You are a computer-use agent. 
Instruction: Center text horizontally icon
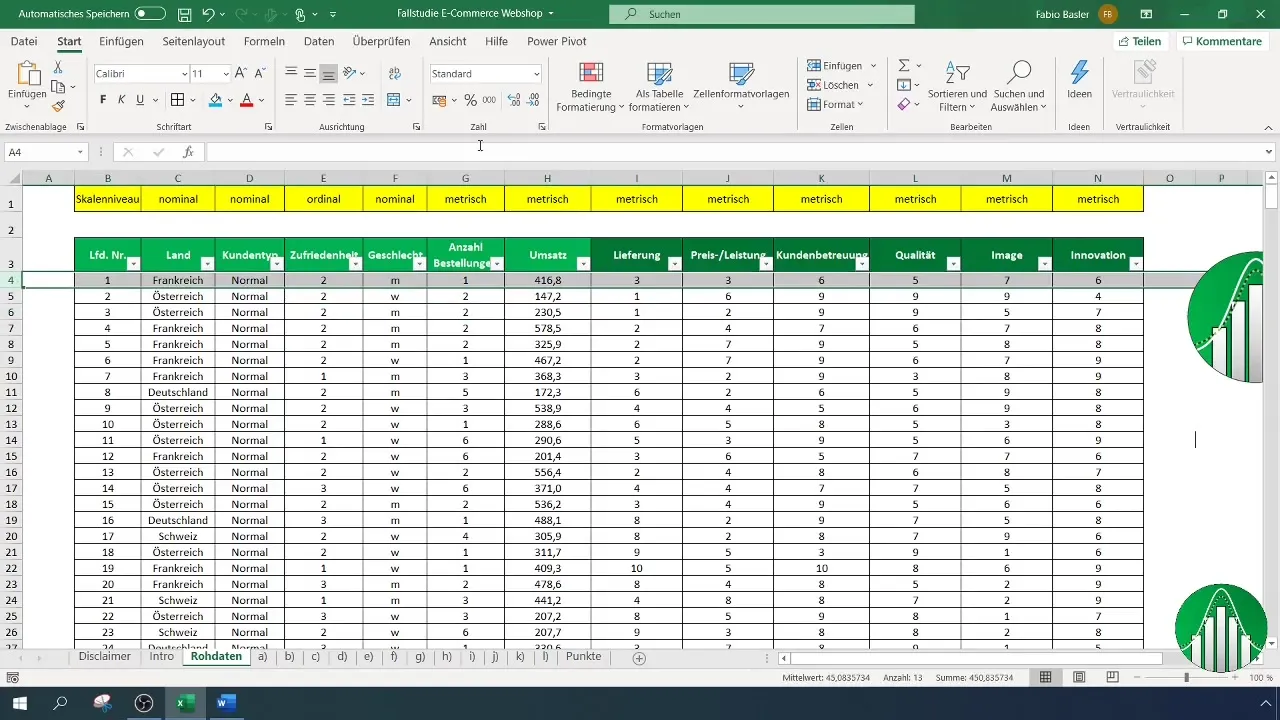point(310,100)
